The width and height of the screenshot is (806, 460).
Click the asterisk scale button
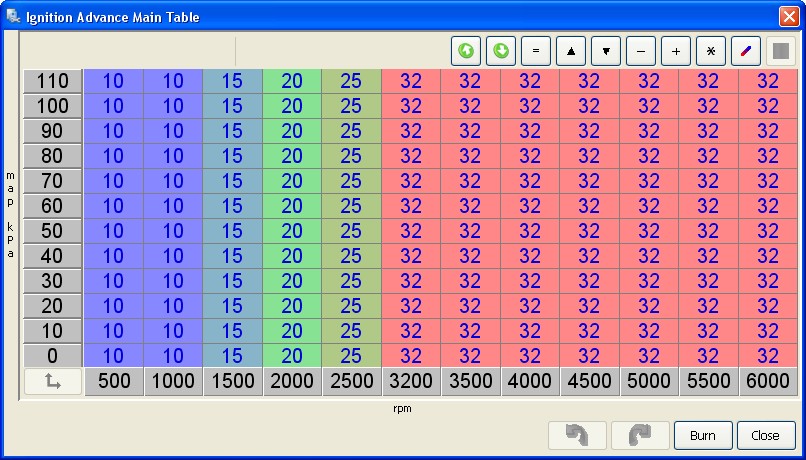[711, 51]
